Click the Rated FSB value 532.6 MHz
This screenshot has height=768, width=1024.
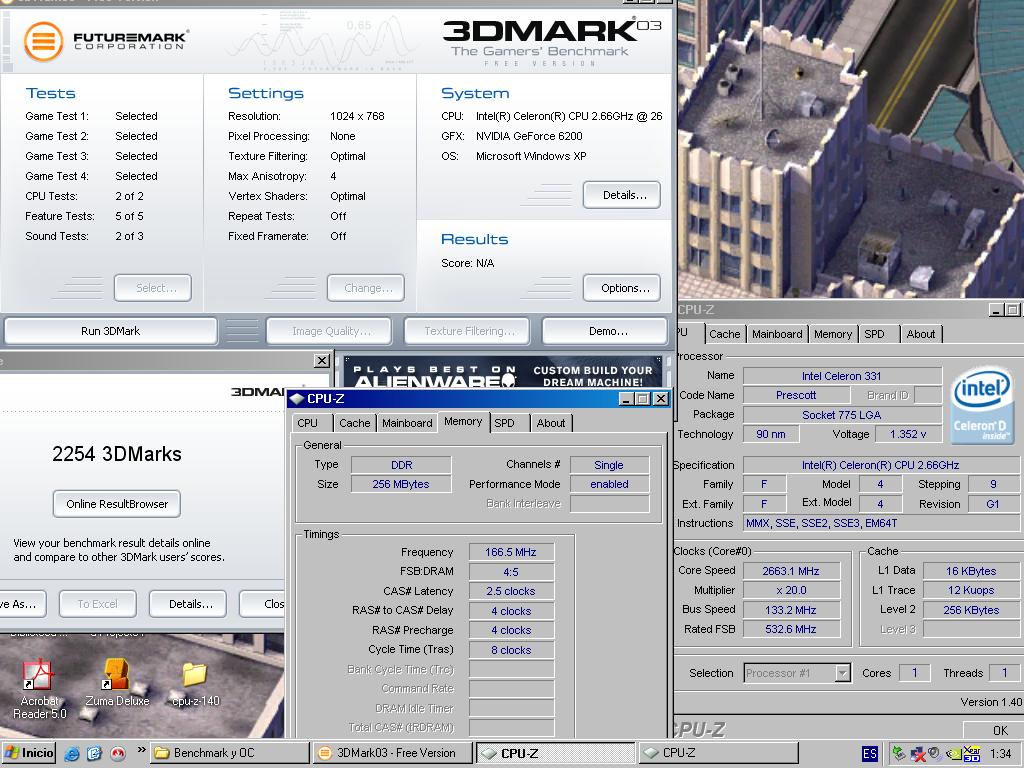pos(792,630)
